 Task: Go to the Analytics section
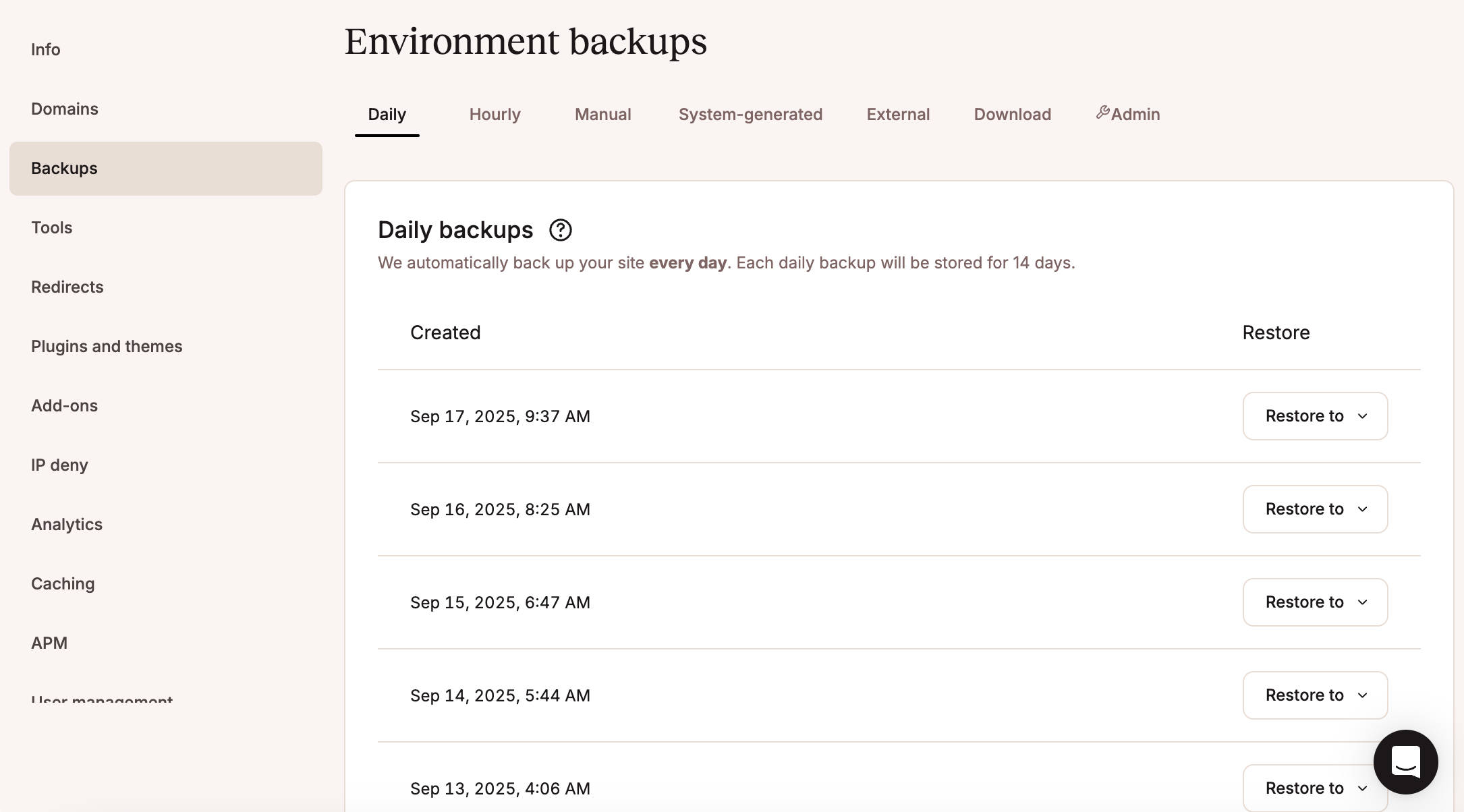pos(66,524)
